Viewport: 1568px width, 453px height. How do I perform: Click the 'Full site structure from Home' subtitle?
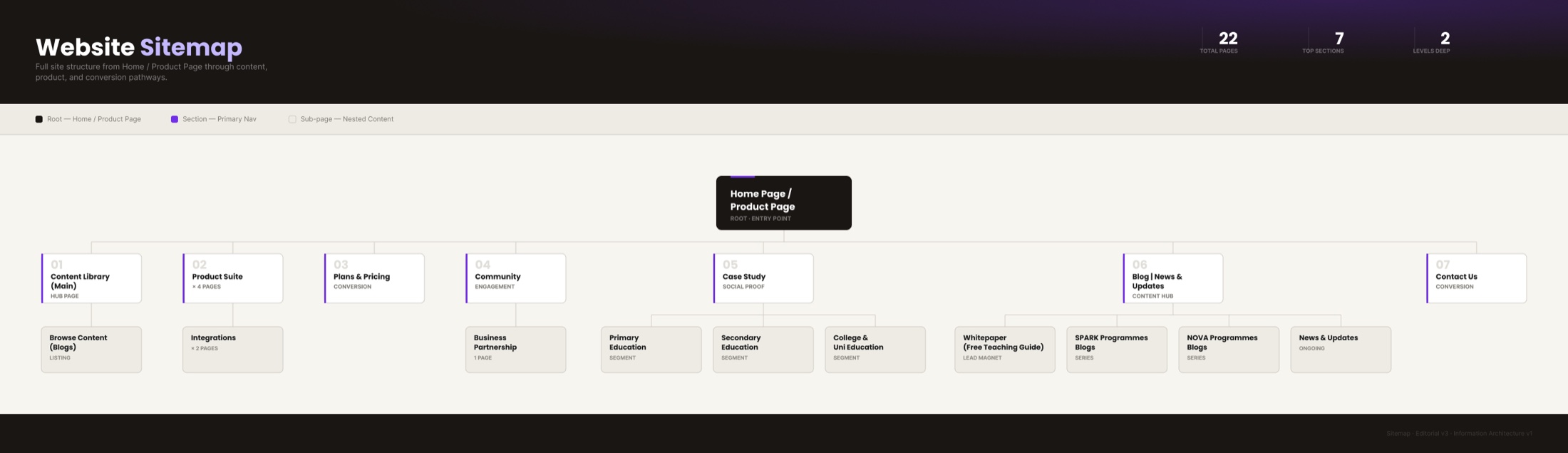(151, 72)
